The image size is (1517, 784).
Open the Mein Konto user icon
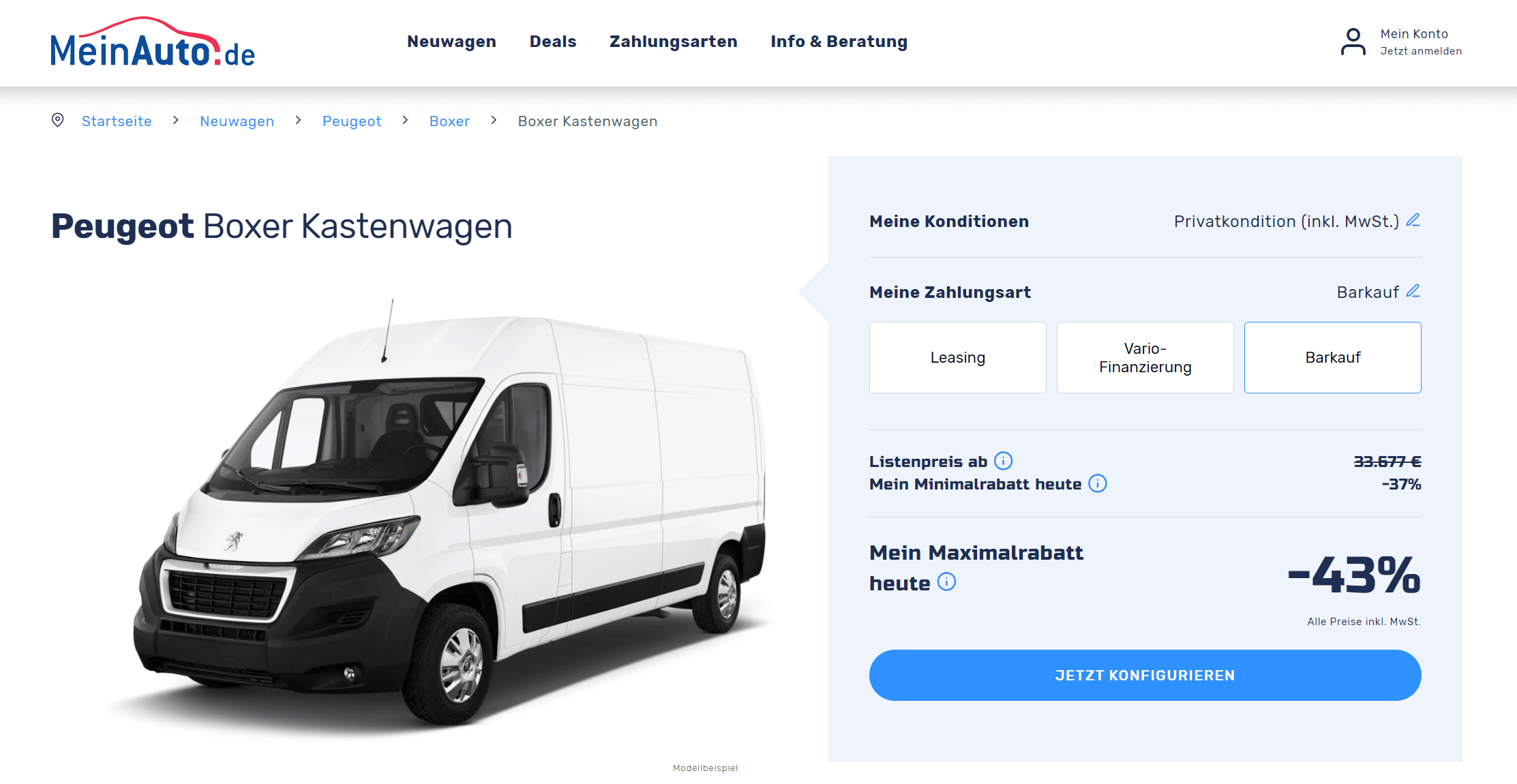1353,42
